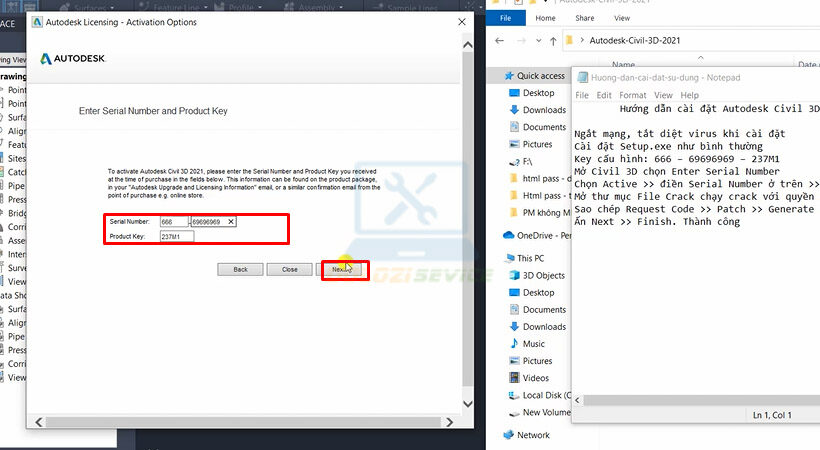Go back using File Explorer's back arrow
The height and width of the screenshot is (450, 820).
coord(499,41)
